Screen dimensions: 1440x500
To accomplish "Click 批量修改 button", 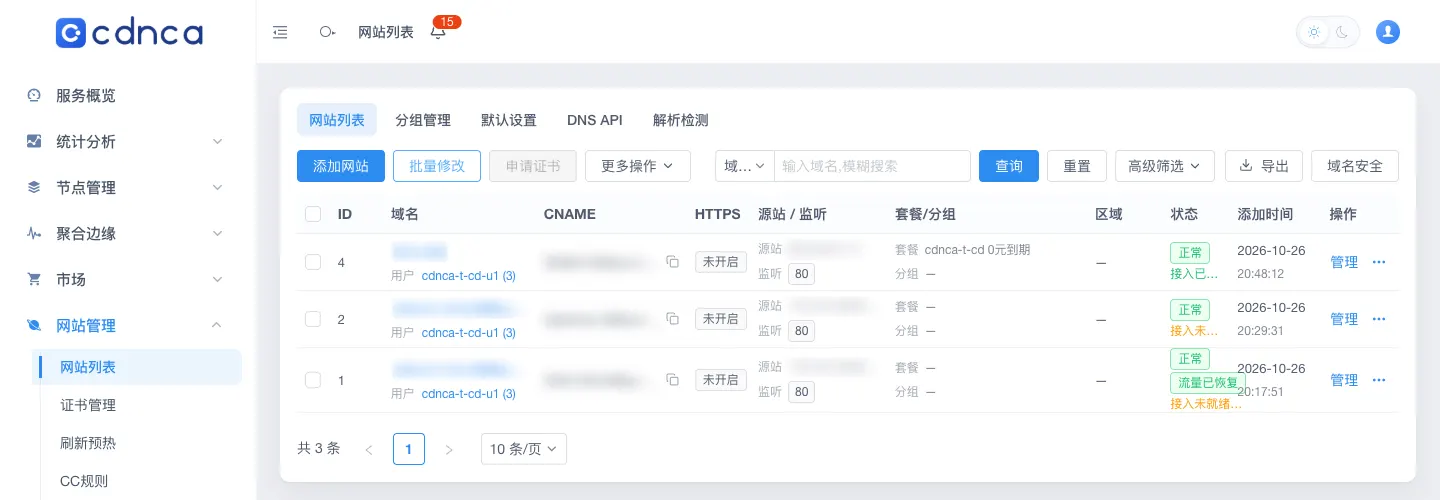I will coord(437,166).
